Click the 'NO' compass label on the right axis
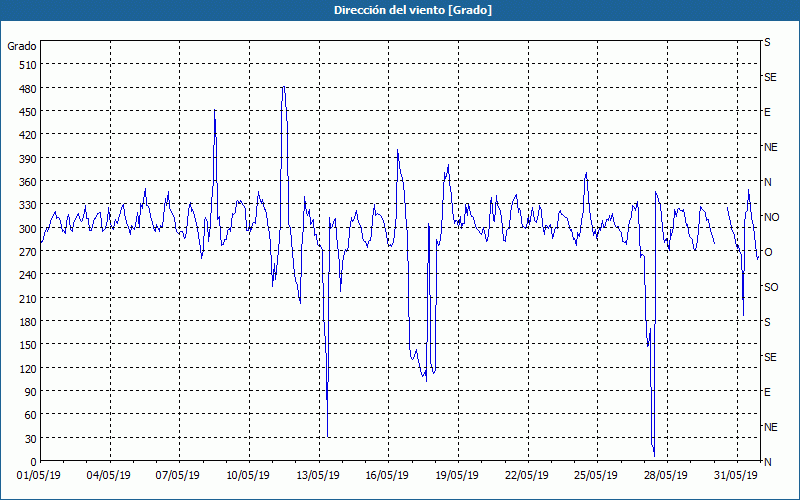This screenshot has width=800, height=500. (x=771, y=217)
